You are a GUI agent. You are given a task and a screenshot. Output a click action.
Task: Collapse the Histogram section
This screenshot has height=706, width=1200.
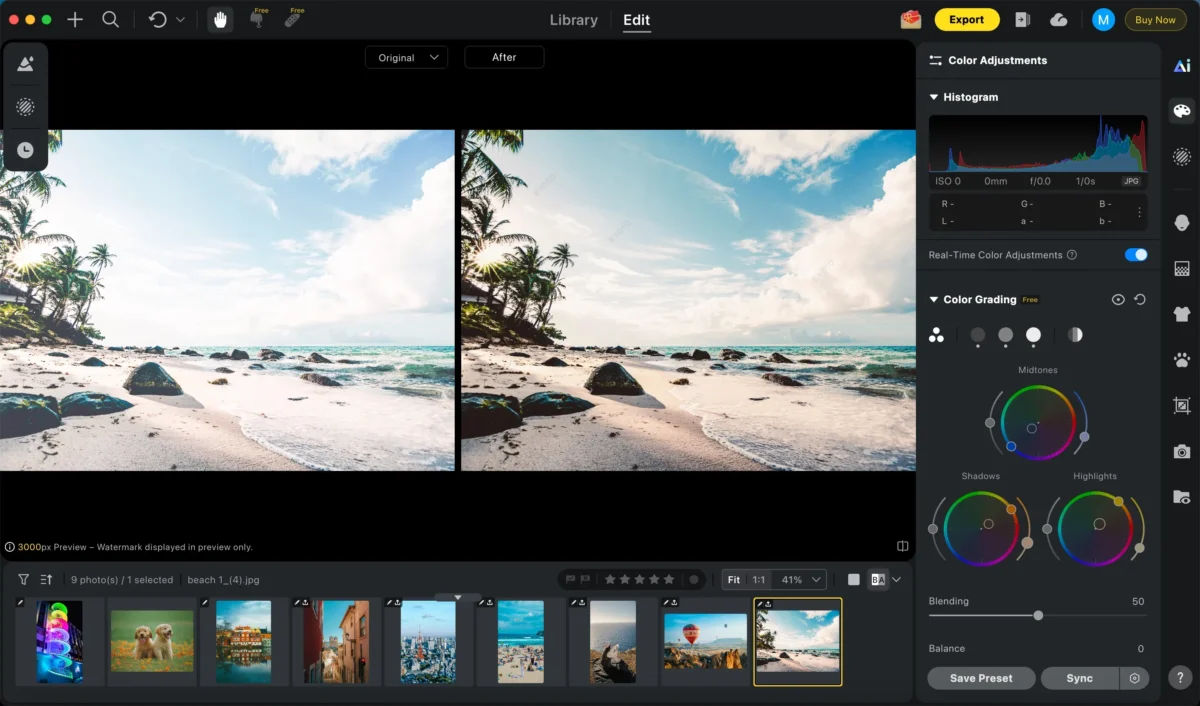(x=934, y=97)
